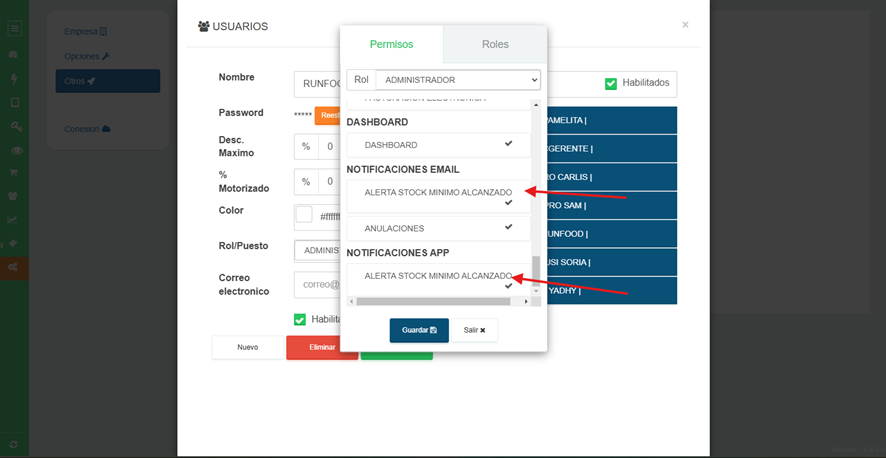Click the Guardar button in the permissions dialog

tap(419, 330)
